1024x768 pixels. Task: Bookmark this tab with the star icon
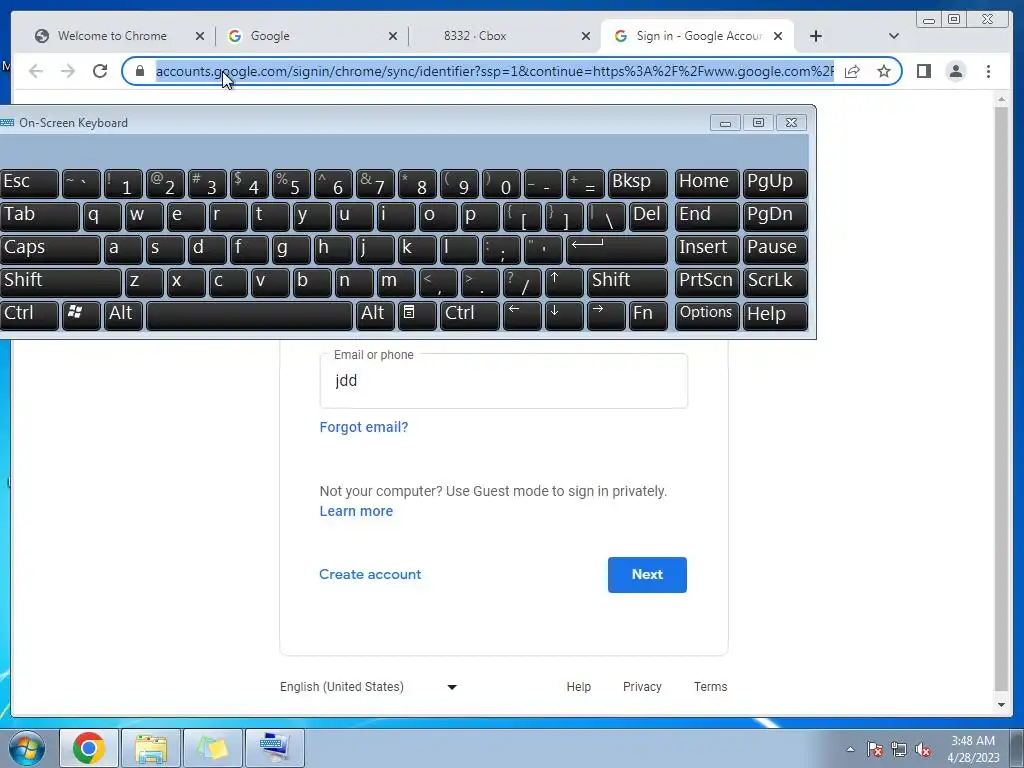[884, 71]
